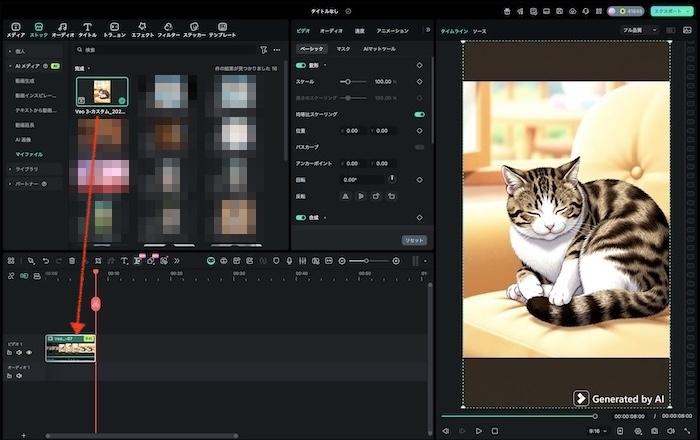Toggle the eye visibility icon on ビデオ1 track
700x440 pixels.
click(x=29, y=352)
